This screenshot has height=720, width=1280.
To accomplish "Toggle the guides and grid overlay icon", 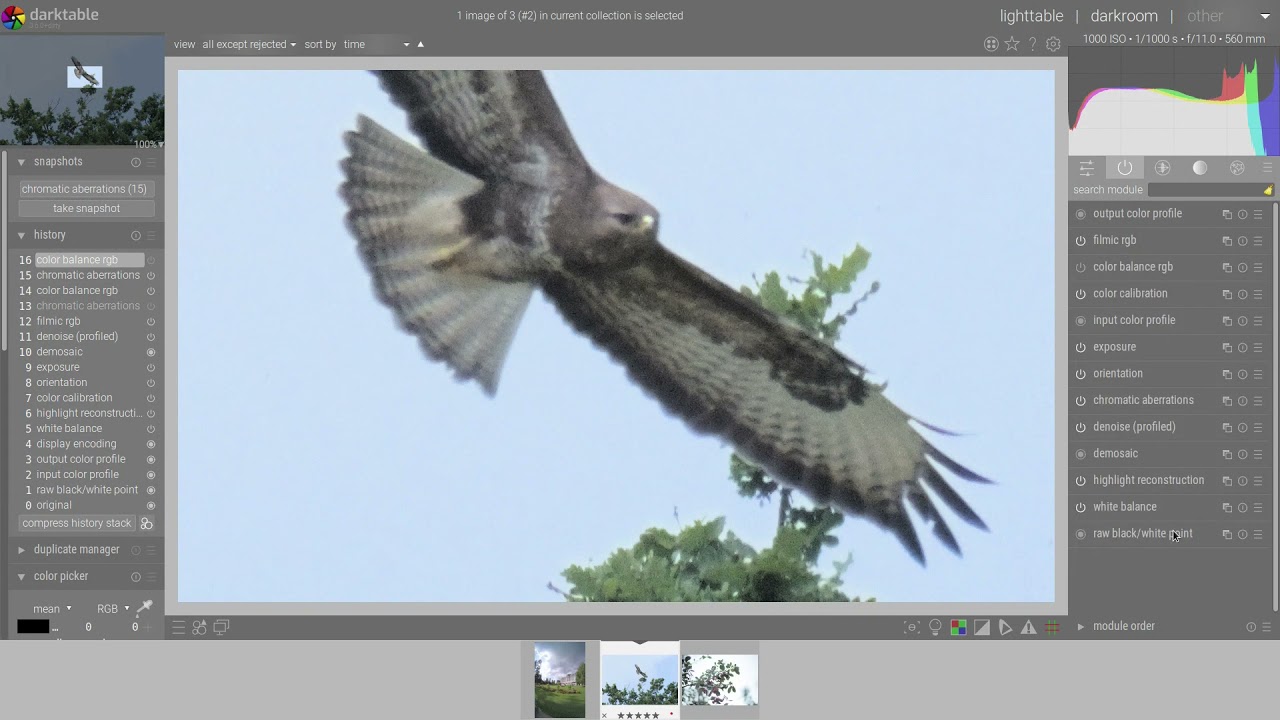I will tap(1052, 627).
